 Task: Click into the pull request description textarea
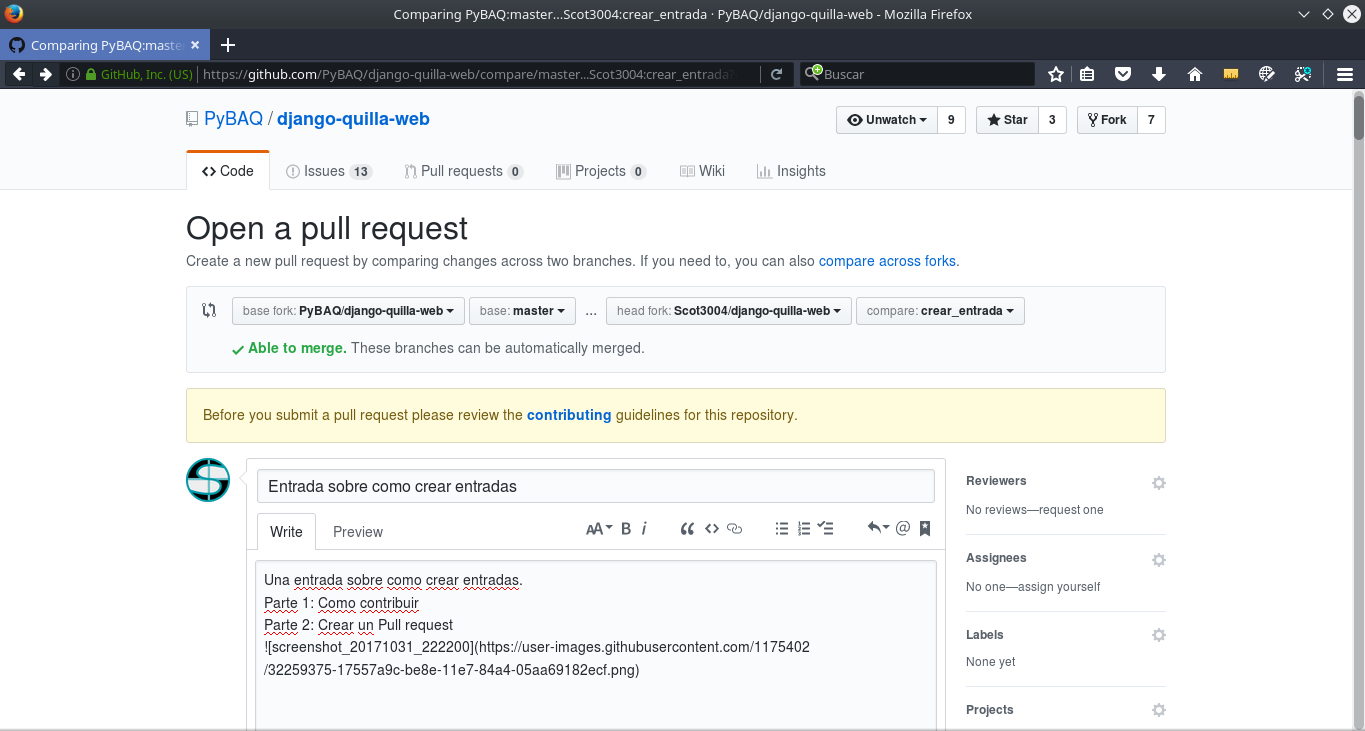[x=596, y=645]
